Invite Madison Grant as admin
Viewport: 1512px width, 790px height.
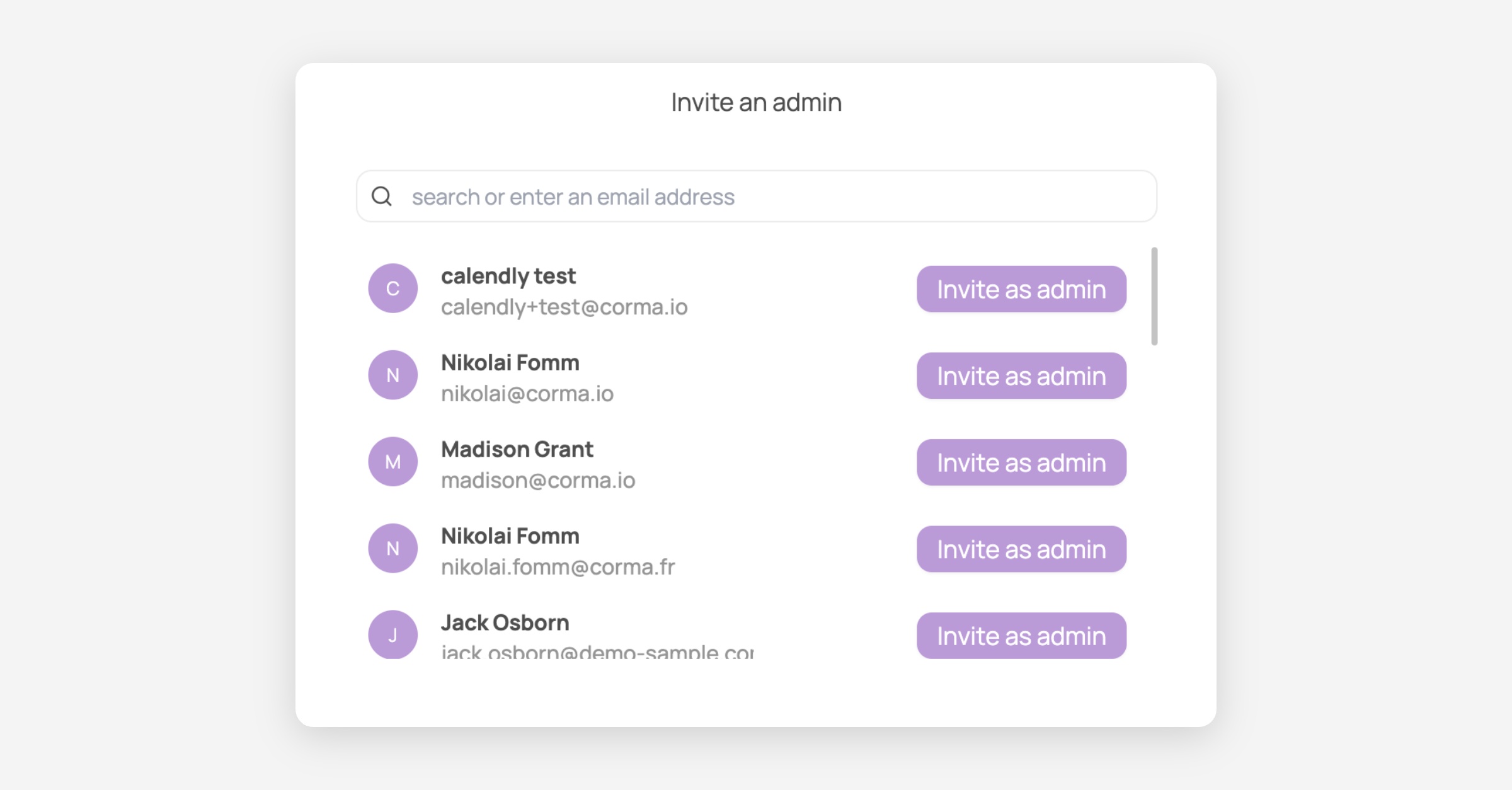click(1021, 462)
